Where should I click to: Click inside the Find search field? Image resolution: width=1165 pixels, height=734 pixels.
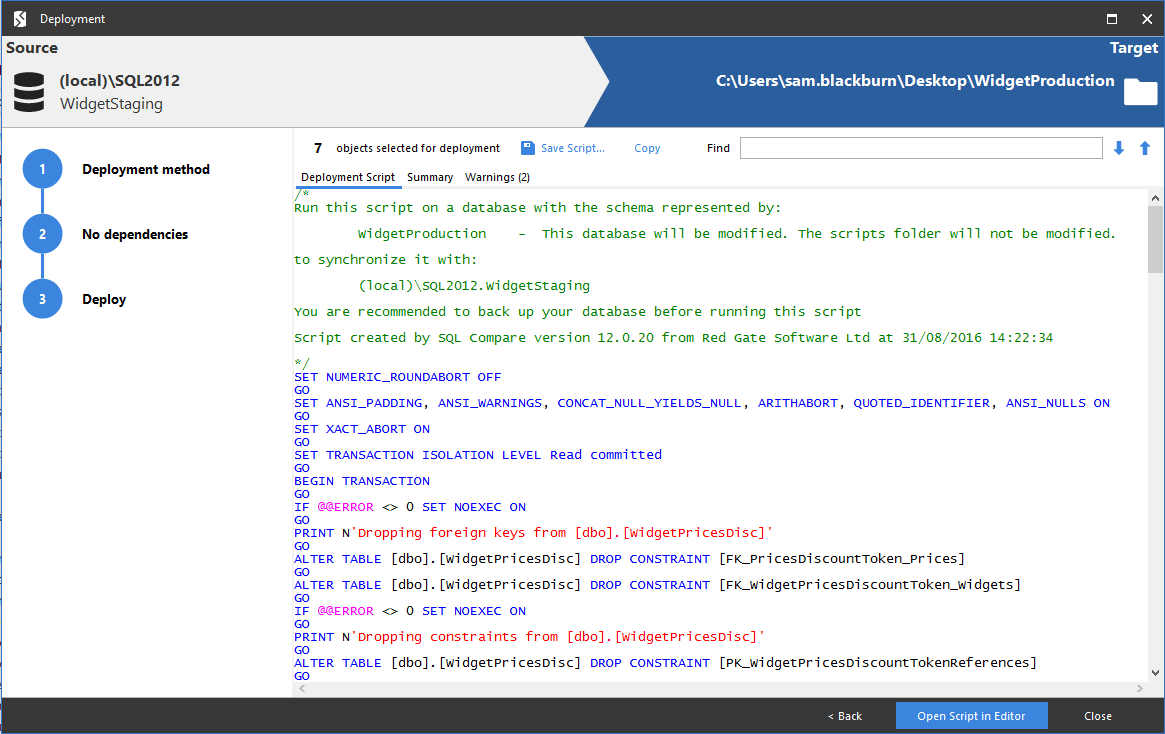pyautogui.click(x=920, y=147)
